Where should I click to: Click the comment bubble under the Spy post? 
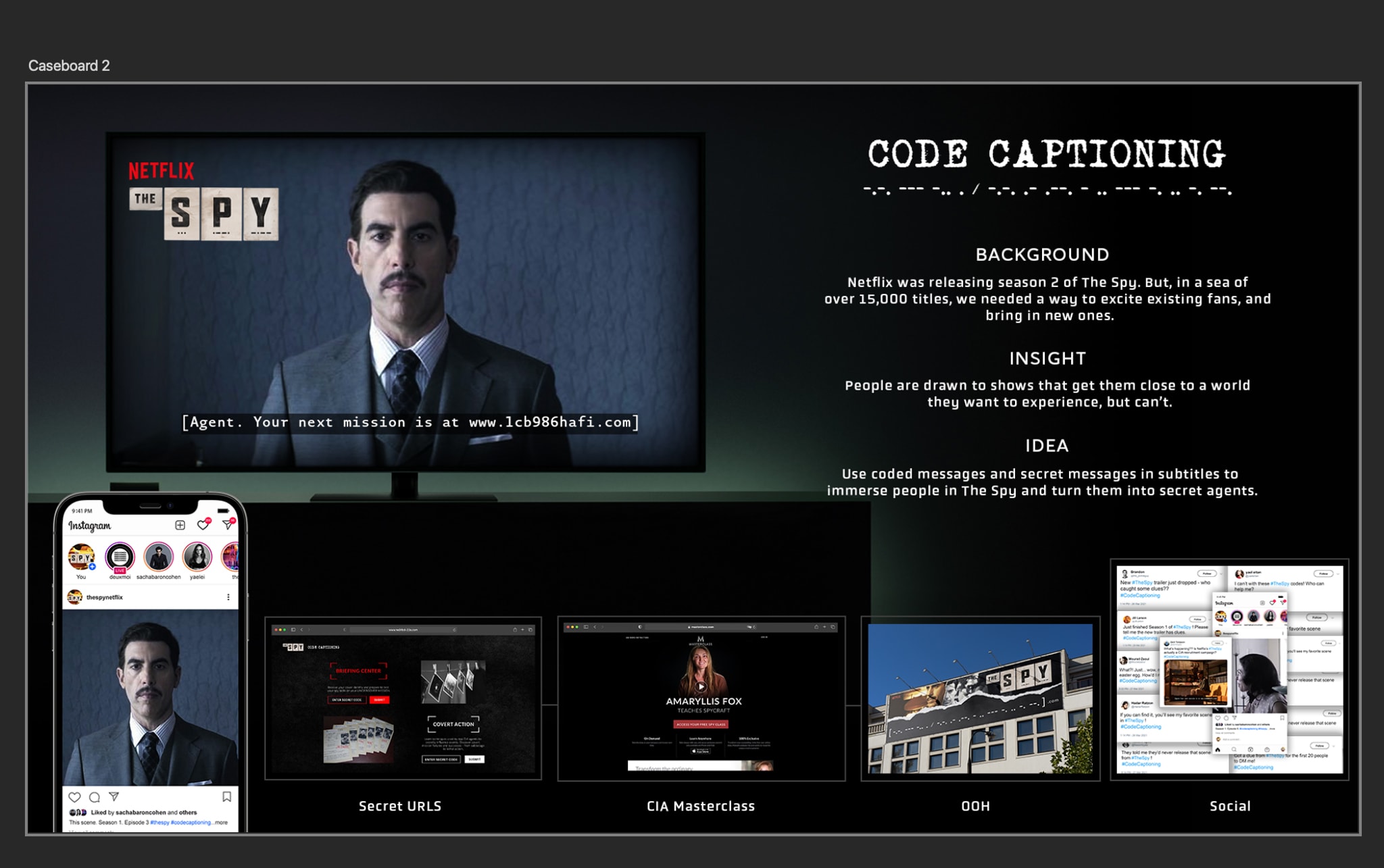(x=95, y=797)
